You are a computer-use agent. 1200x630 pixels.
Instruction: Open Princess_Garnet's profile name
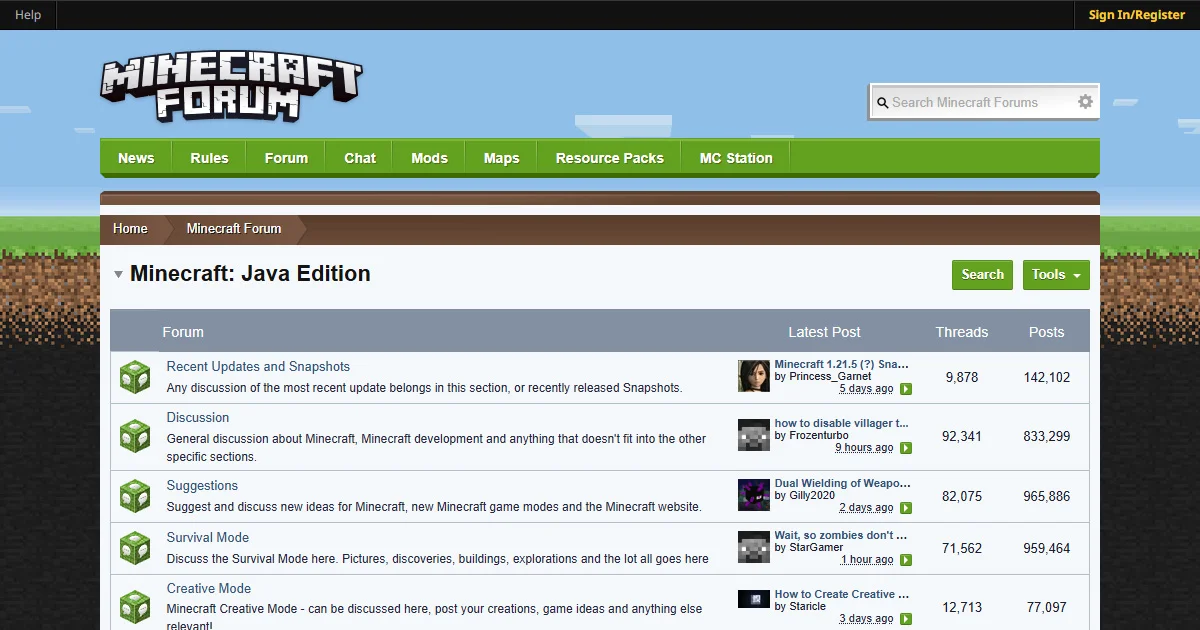coord(830,377)
